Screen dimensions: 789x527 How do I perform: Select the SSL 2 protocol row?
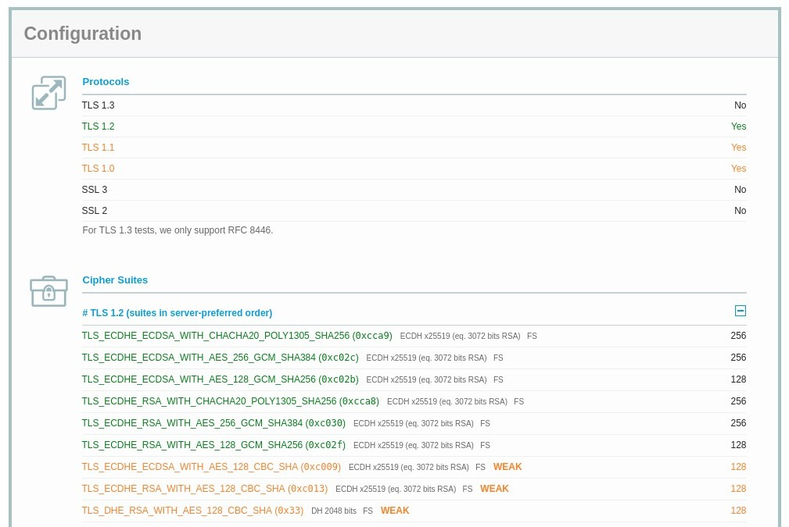[x=414, y=211]
